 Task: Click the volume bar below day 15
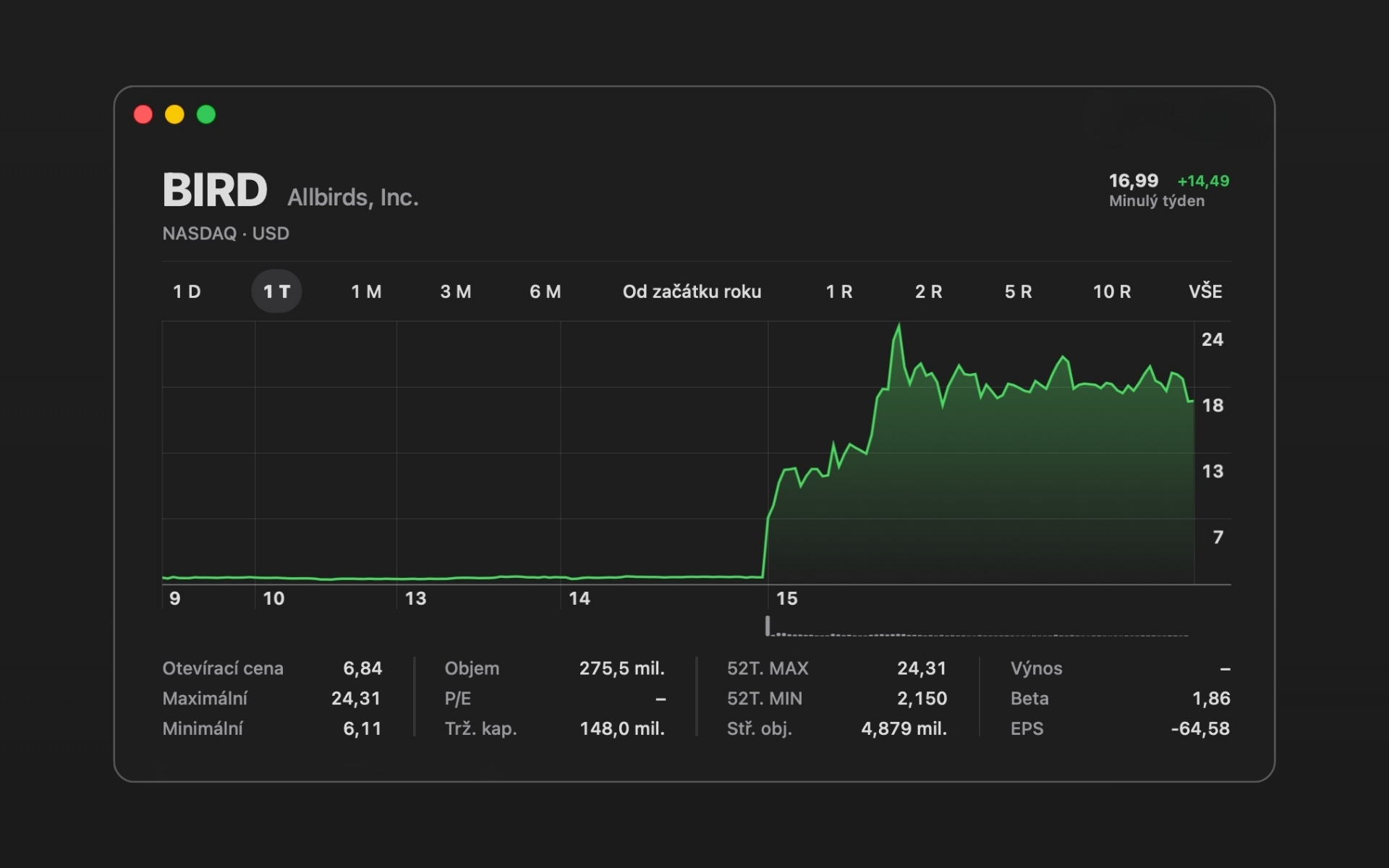768,626
